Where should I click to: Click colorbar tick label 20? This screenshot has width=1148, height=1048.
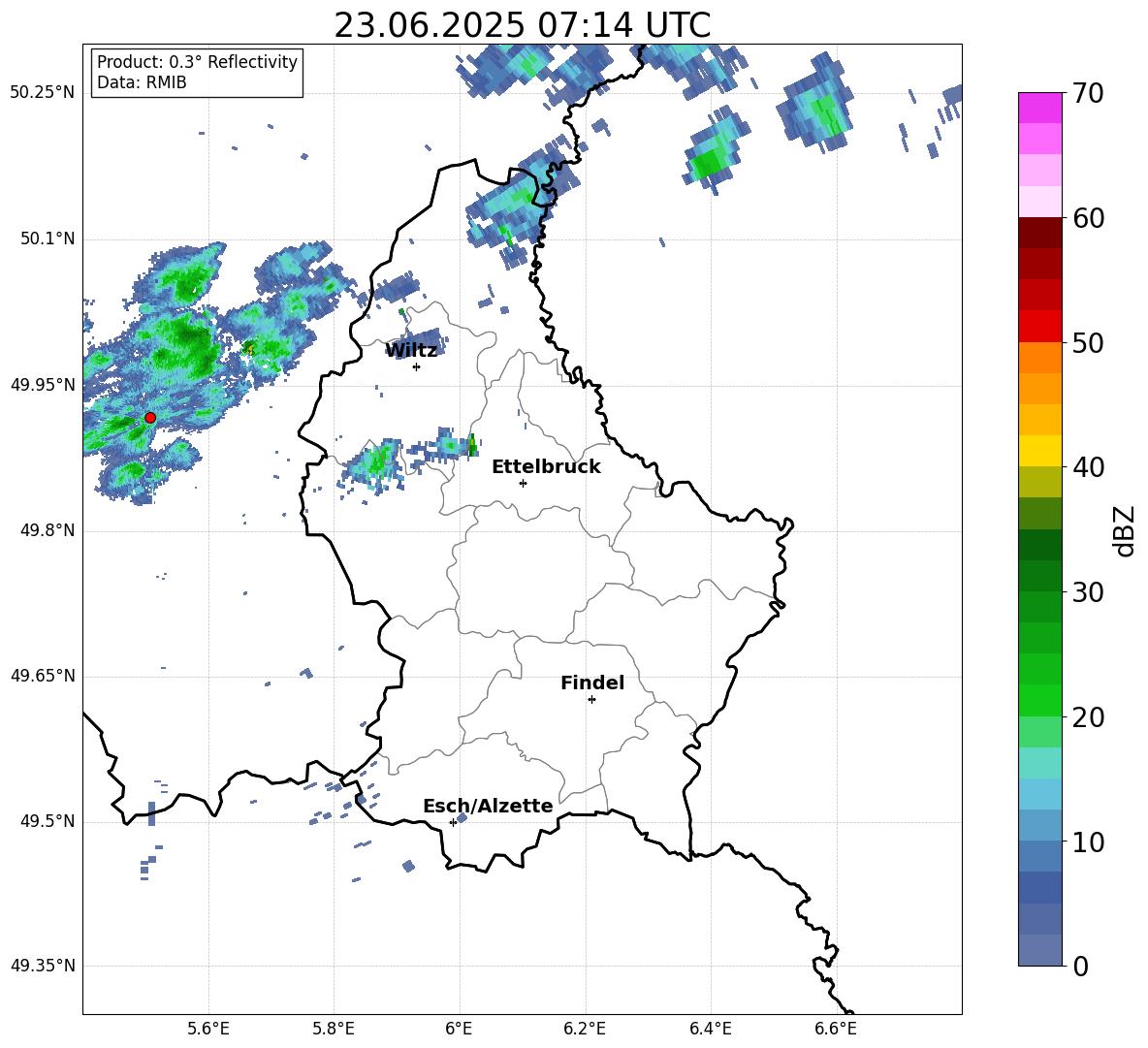tap(1089, 716)
